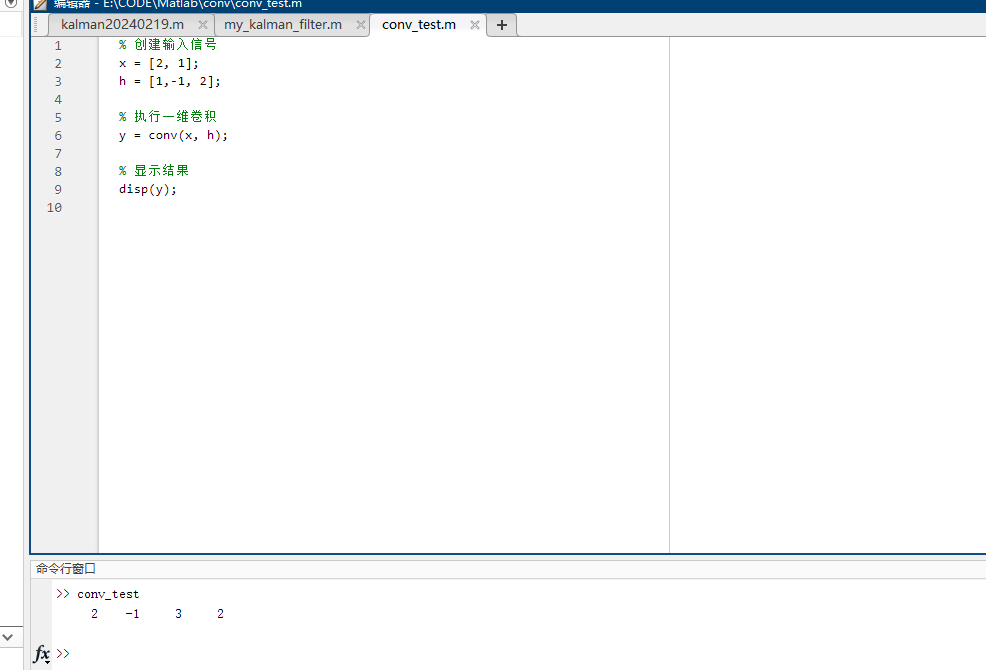Expand the down chevron in left panel
Screen dimensions: 986x670
(8, 637)
